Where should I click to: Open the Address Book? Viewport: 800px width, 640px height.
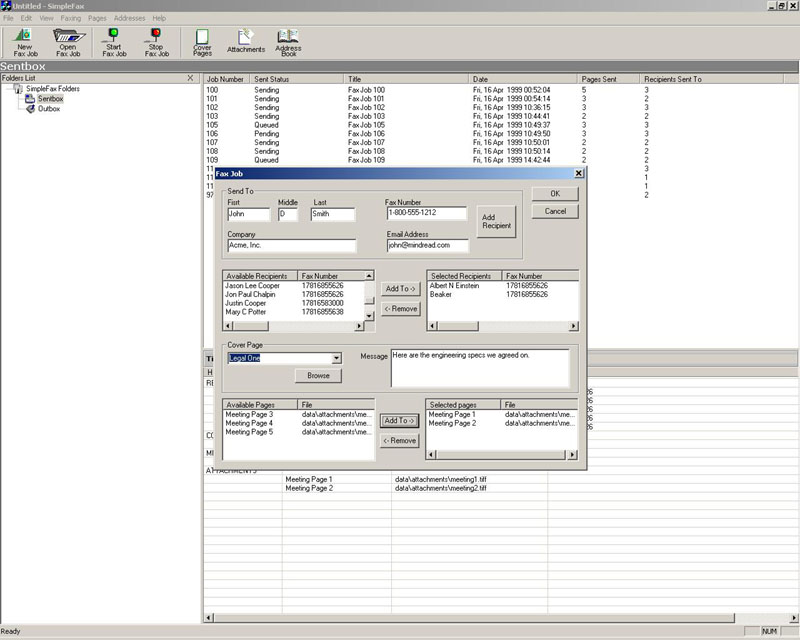289,42
